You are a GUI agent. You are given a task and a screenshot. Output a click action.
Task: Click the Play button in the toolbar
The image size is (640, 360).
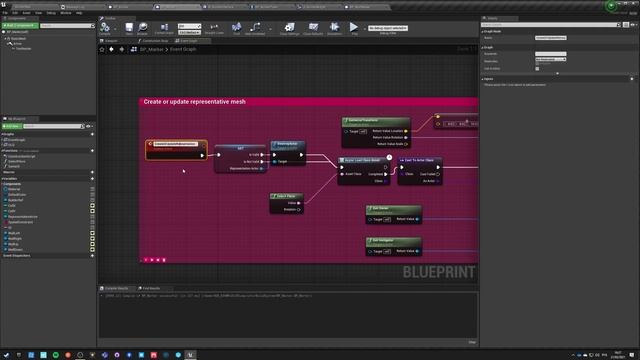[354, 28]
